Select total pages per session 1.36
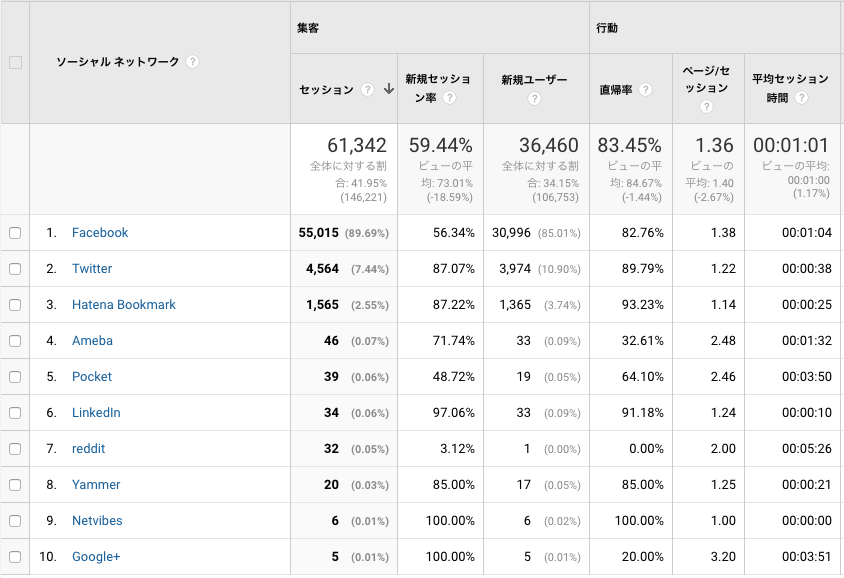This screenshot has height=578, width=844. click(714, 145)
